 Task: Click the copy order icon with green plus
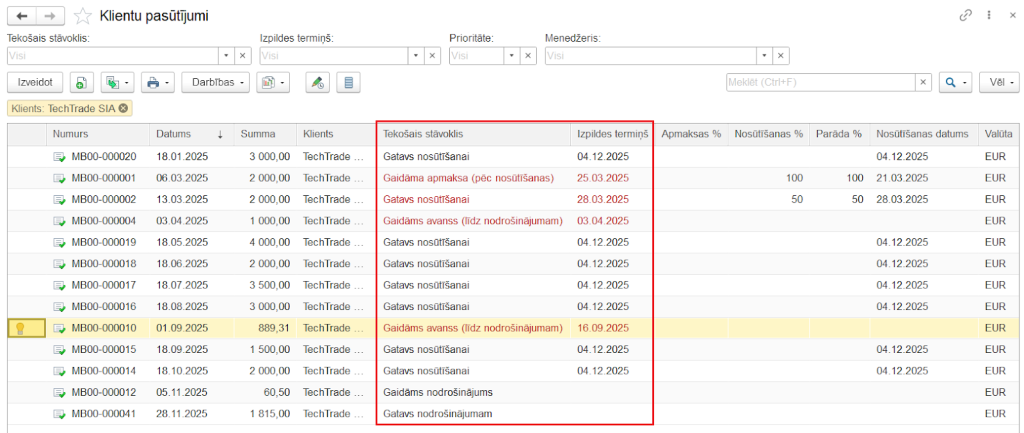pyautogui.click(x=80, y=82)
